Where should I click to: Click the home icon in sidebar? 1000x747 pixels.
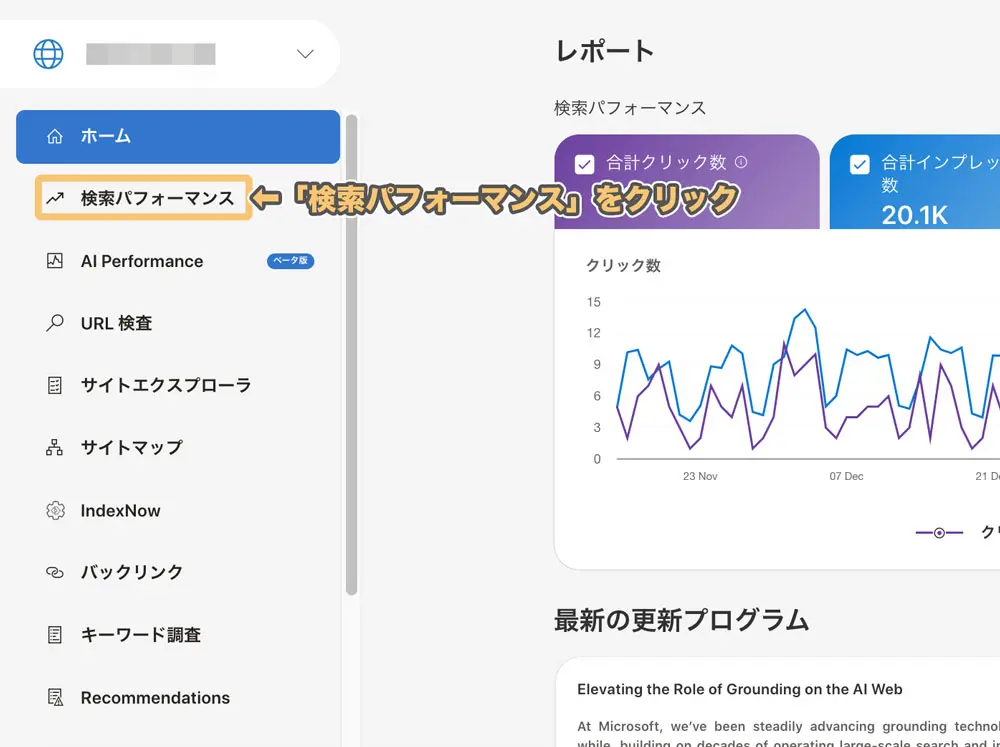click(55, 136)
